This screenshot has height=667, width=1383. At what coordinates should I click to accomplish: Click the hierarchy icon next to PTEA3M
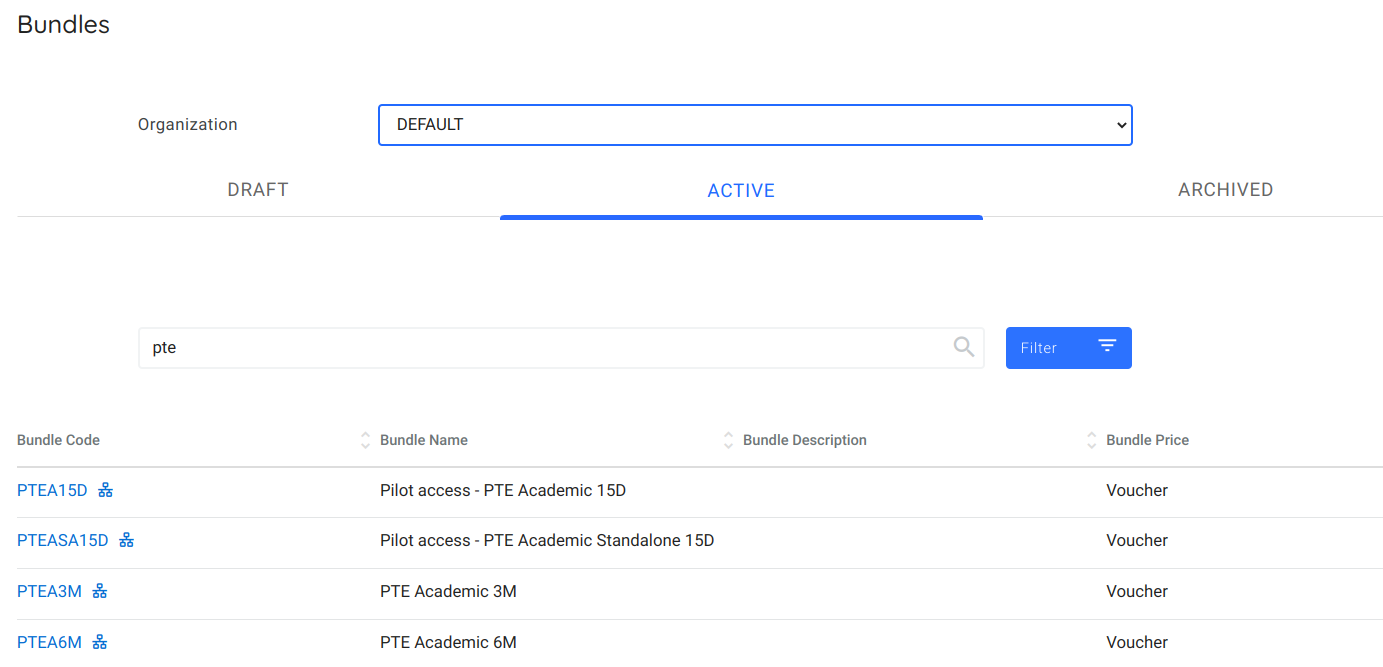99,591
